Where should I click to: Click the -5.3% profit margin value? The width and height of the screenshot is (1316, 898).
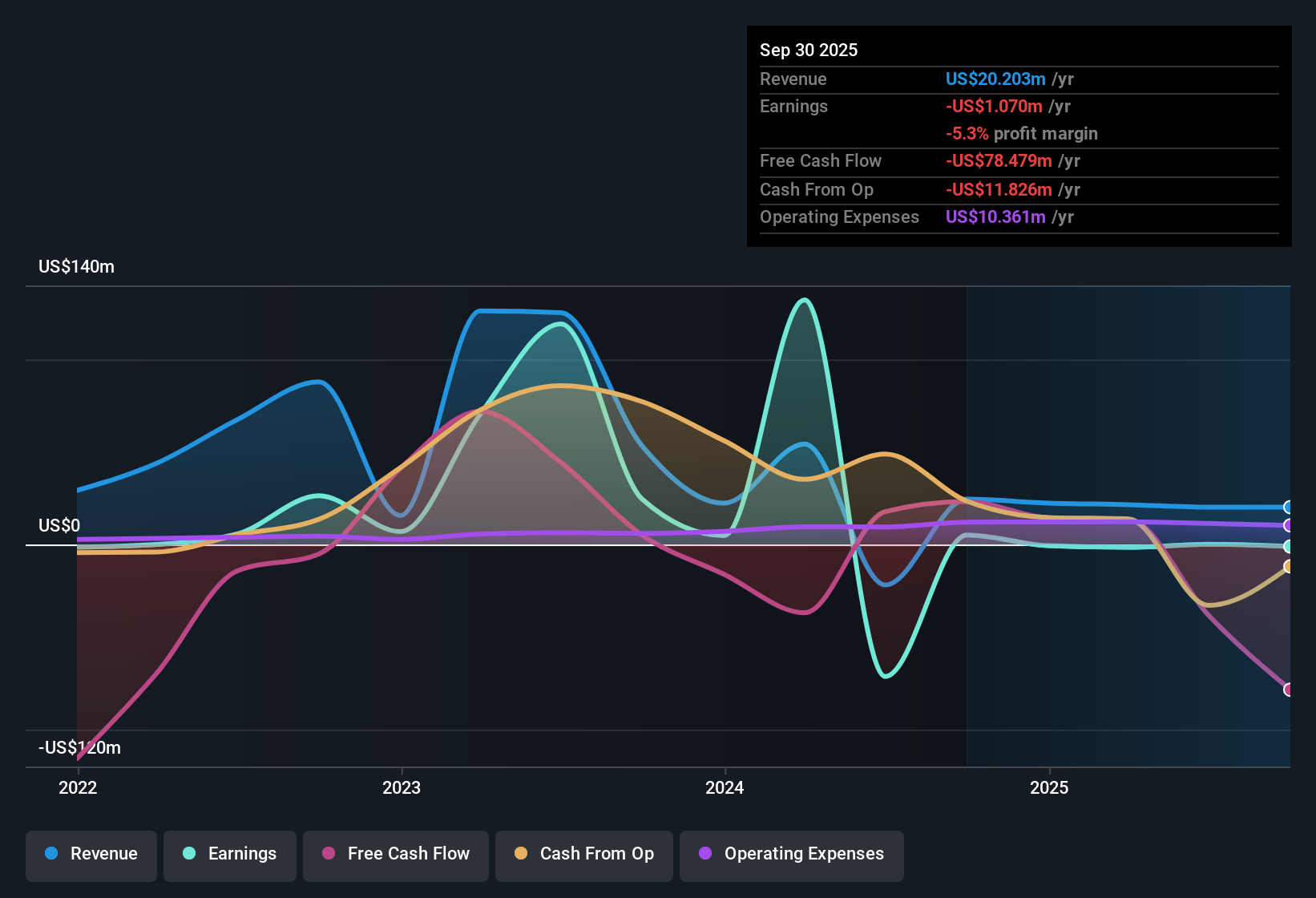1023,134
